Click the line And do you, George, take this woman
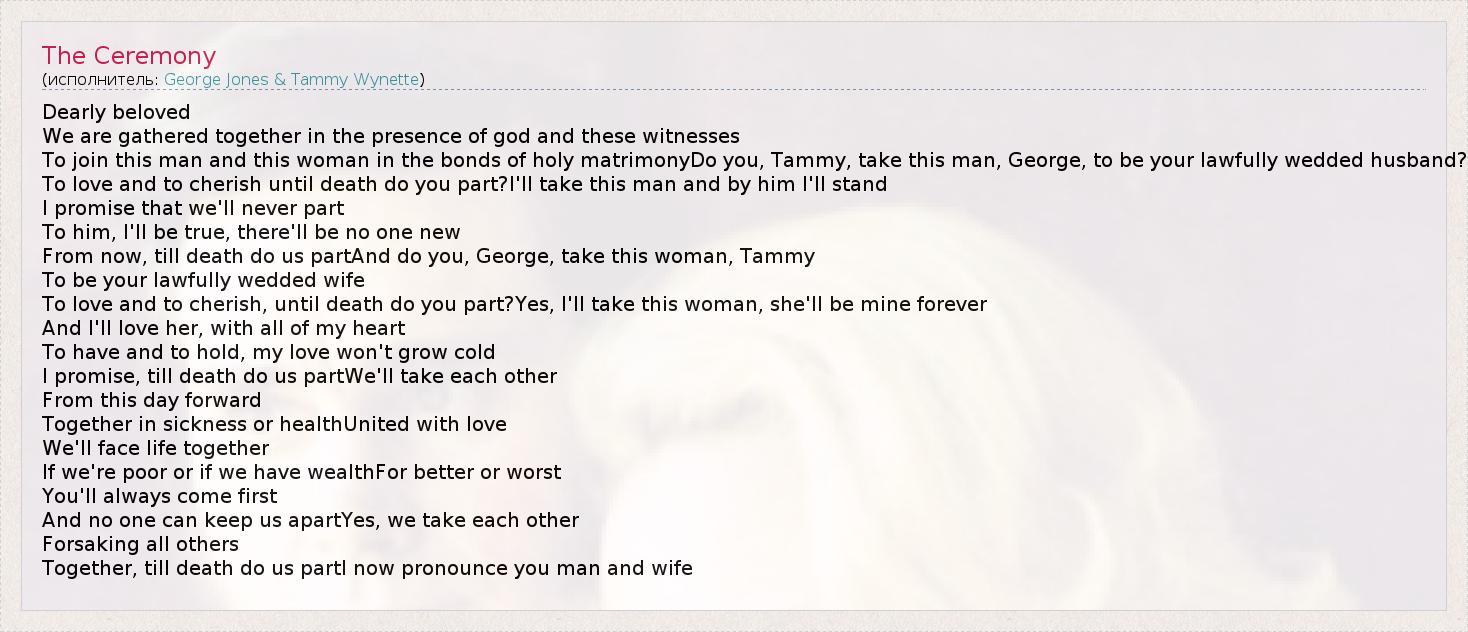The image size is (1468, 632). (x=583, y=256)
